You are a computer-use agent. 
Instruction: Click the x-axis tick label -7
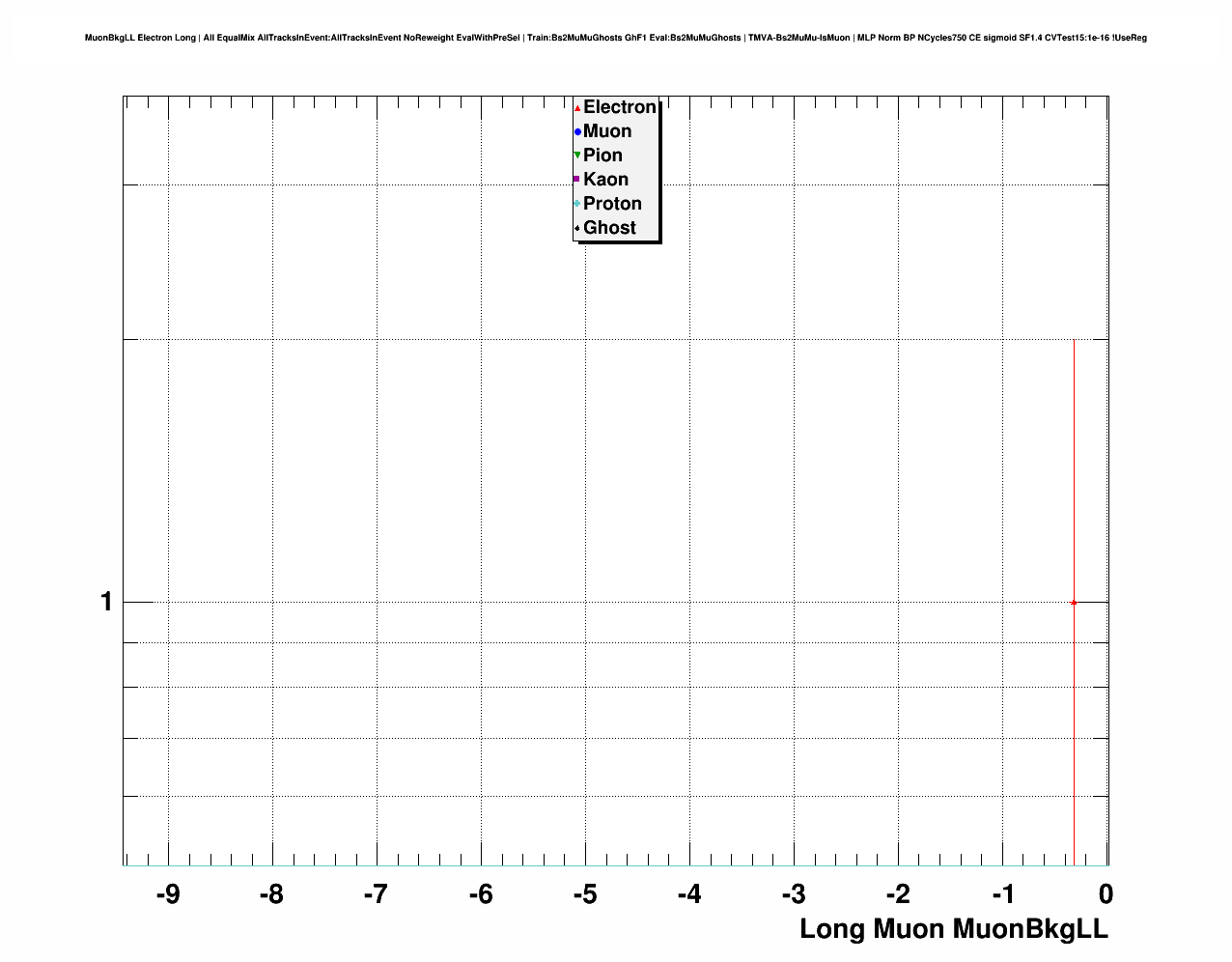click(x=376, y=895)
